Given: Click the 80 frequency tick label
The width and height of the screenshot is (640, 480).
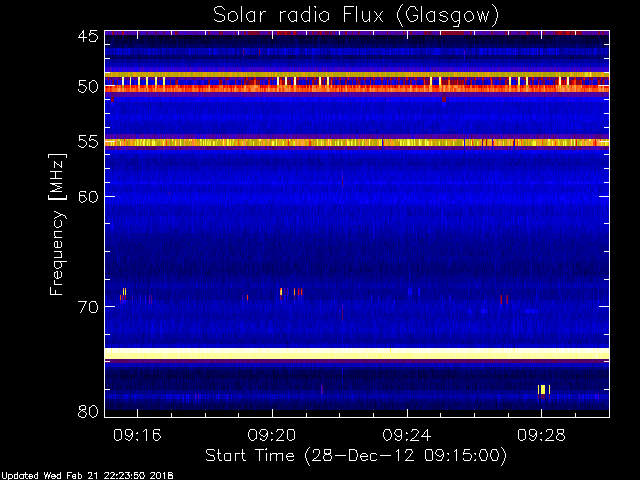Looking at the screenshot, I should (x=88, y=411).
